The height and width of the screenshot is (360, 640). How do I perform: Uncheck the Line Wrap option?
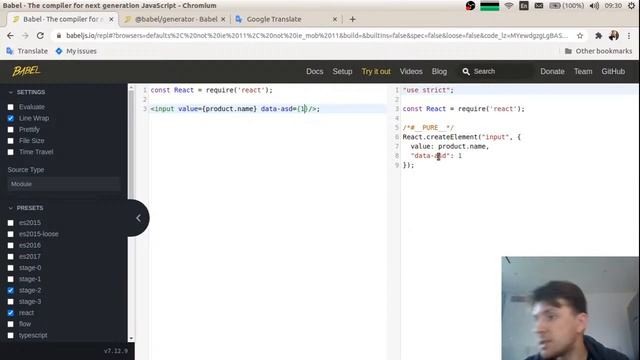point(11,118)
